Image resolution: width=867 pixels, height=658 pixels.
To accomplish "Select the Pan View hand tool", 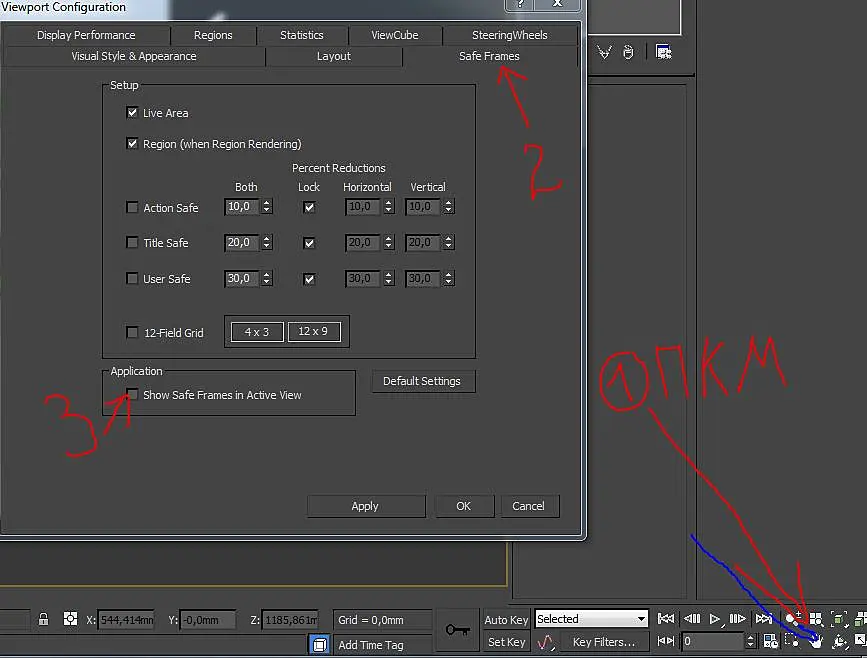I will (816, 641).
